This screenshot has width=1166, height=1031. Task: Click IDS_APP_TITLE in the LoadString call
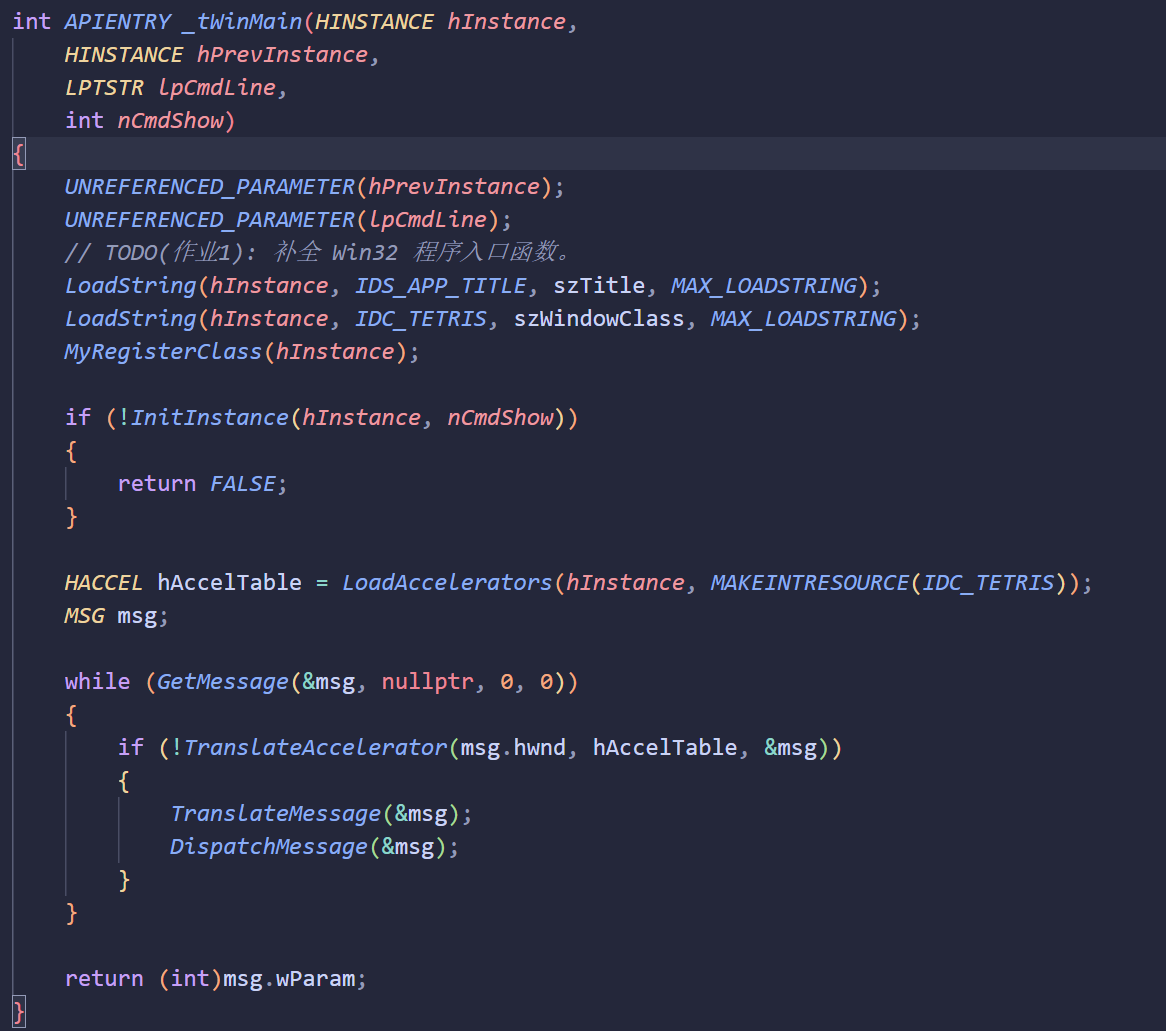441,286
